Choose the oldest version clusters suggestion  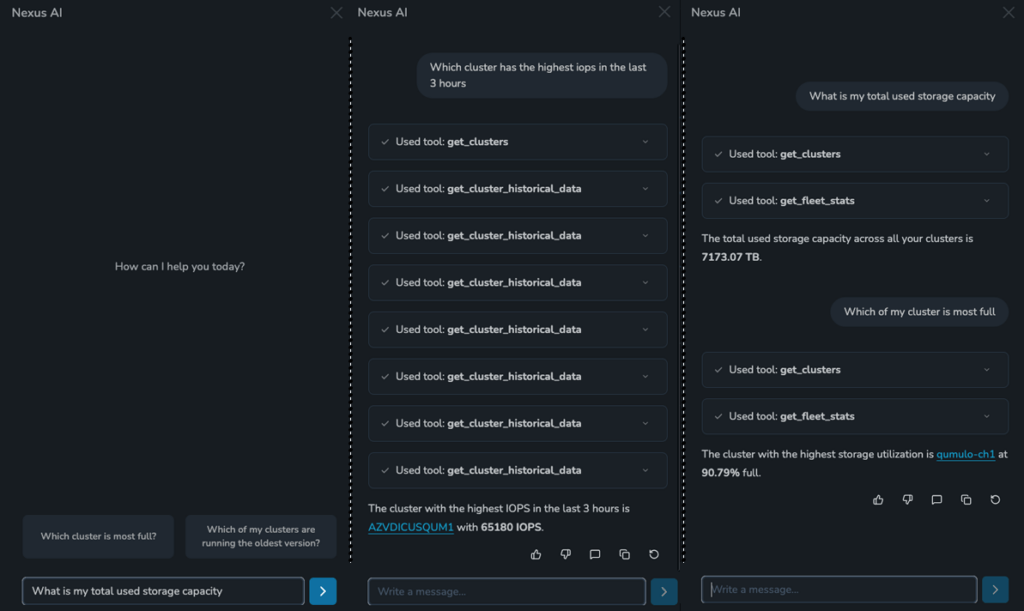point(261,536)
